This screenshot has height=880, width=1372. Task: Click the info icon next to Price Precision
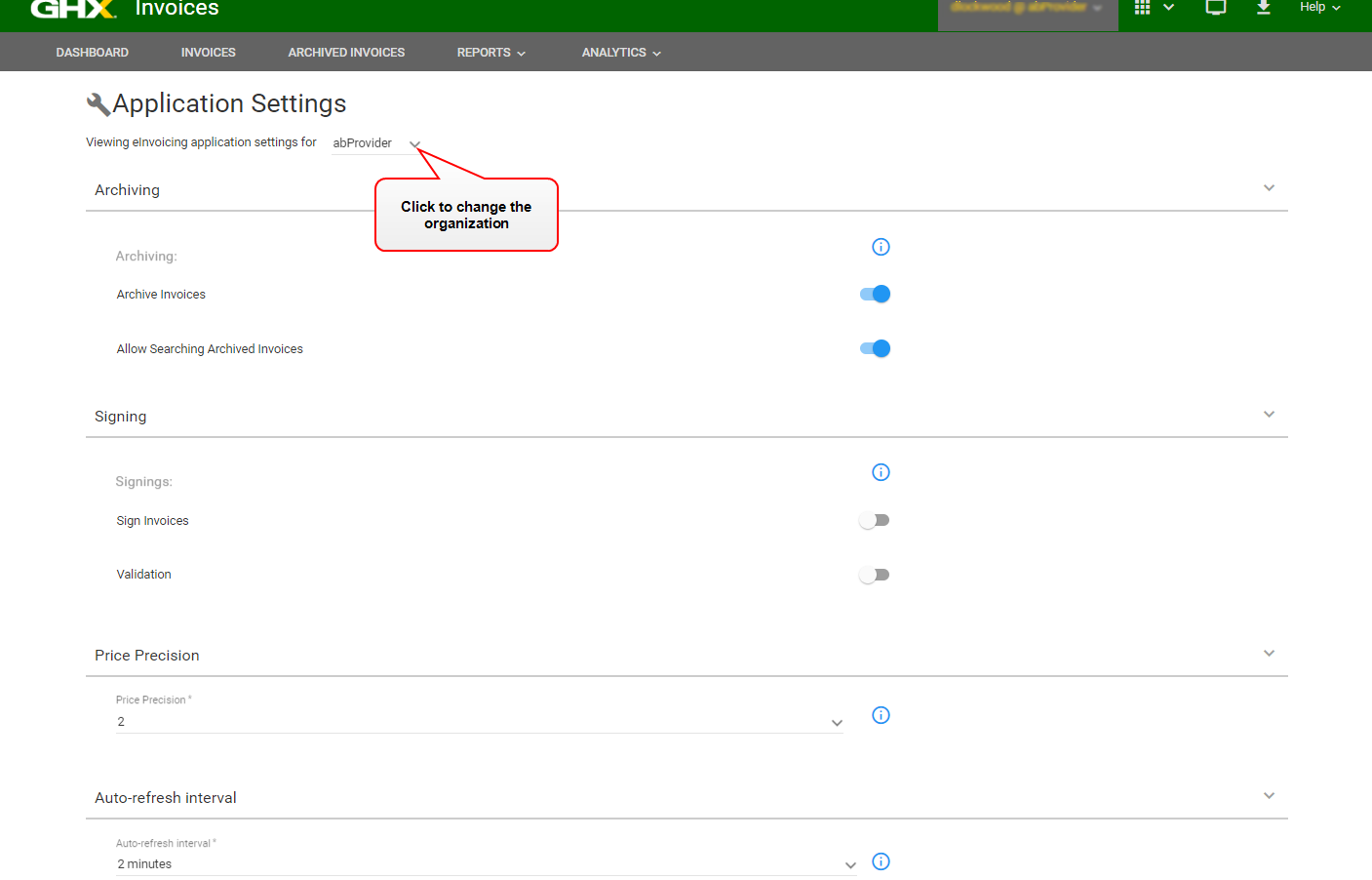pyautogui.click(x=881, y=715)
